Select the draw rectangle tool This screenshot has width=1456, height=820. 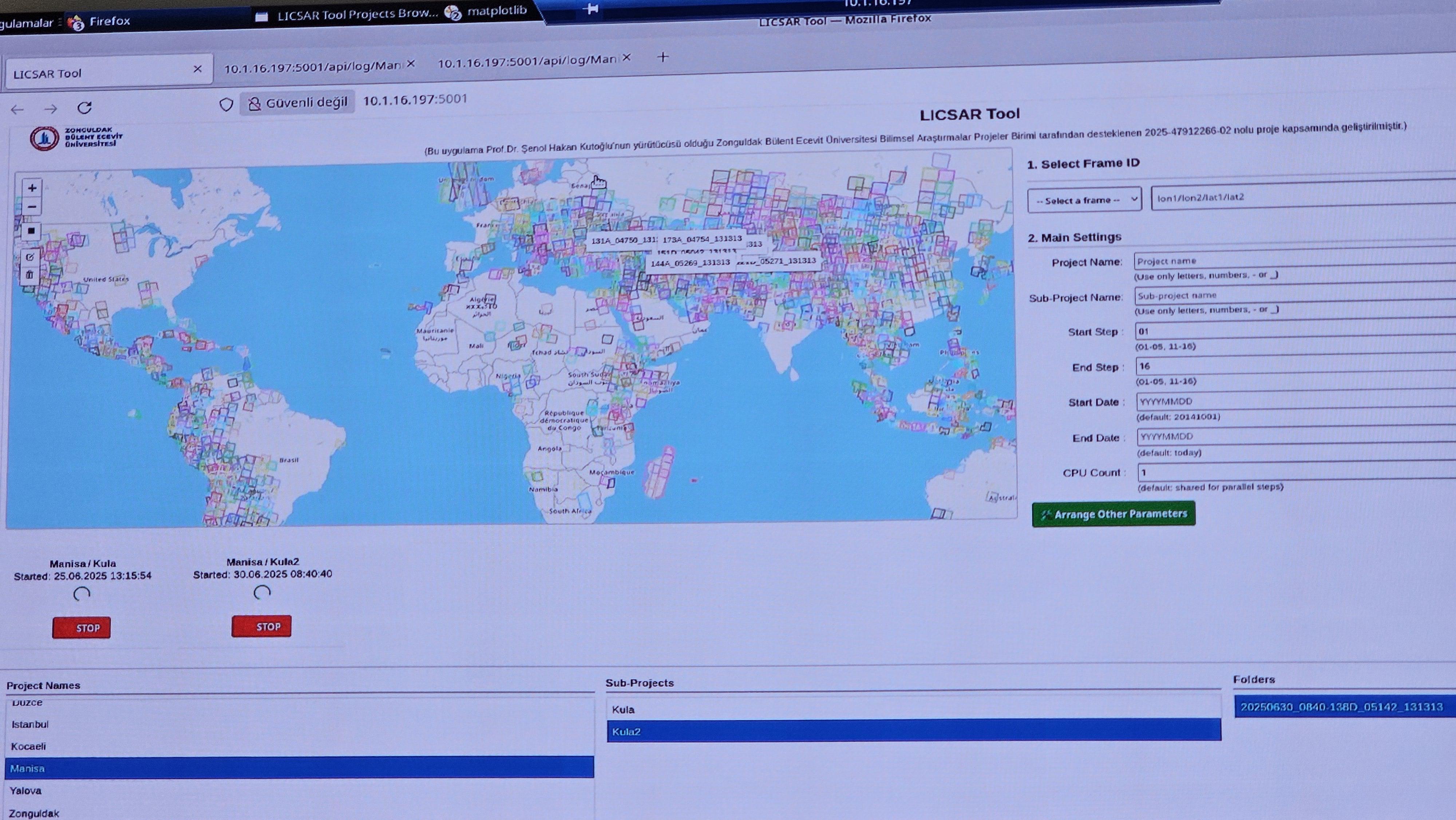(31, 231)
